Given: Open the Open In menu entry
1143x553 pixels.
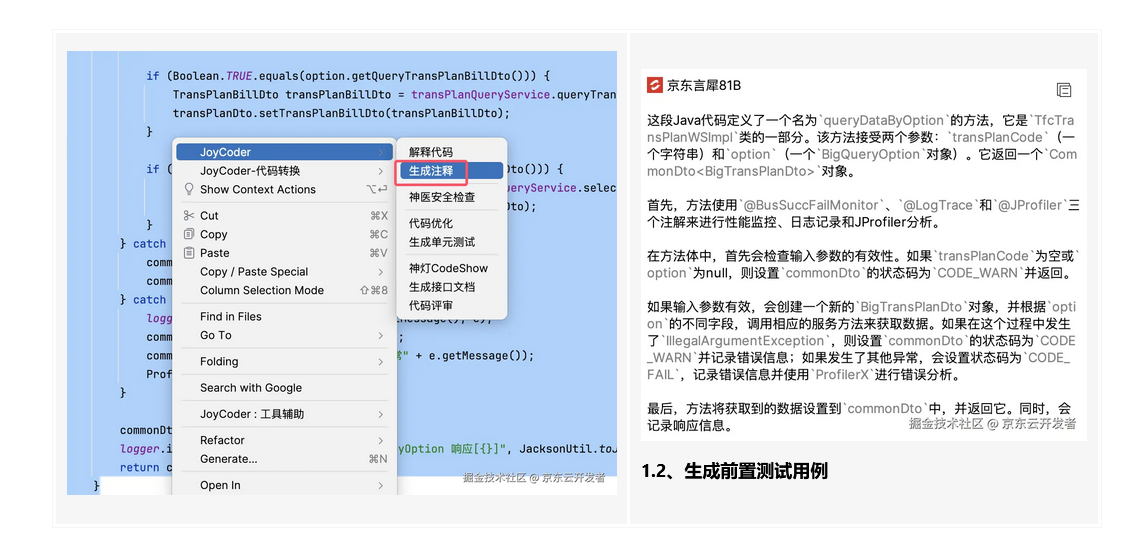Looking at the screenshot, I should (x=284, y=485).
